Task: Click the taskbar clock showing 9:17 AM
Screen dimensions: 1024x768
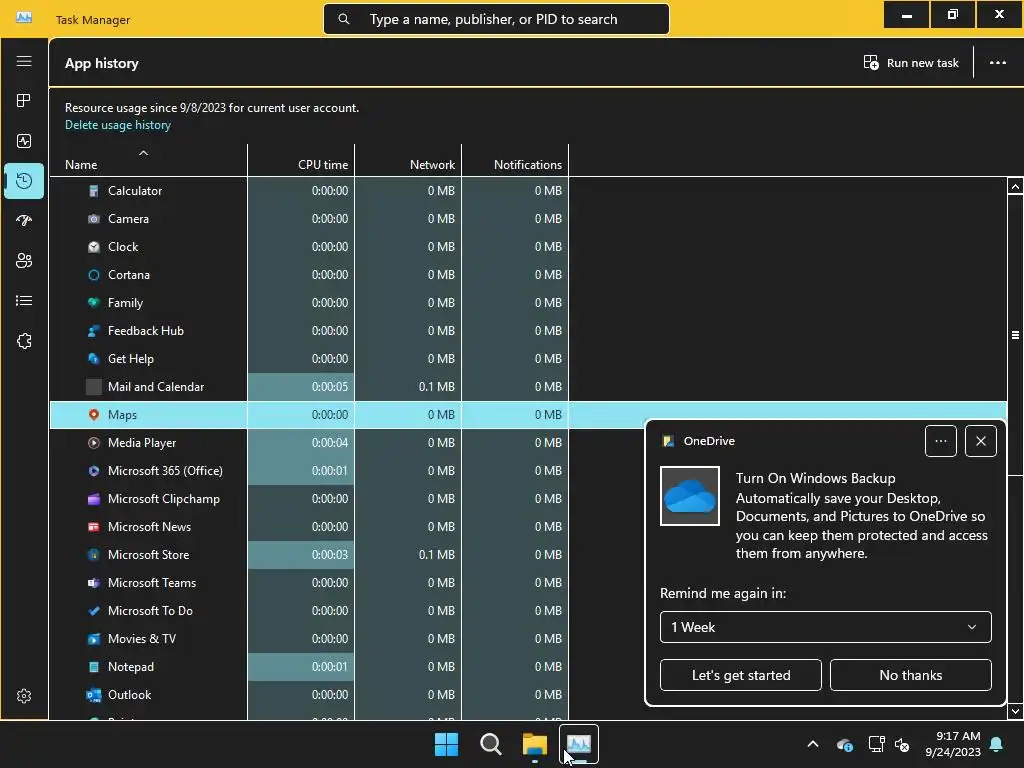Action: pyautogui.click(x=953, y=744)
